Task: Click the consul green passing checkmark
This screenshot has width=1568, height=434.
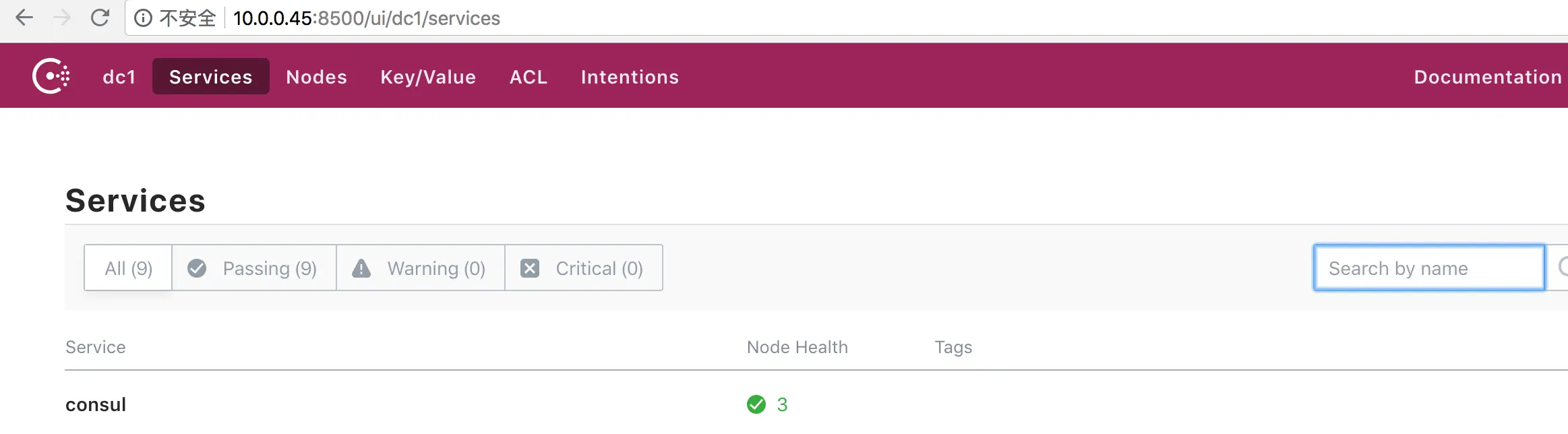Action: pyautogui.click(x=756, y=404)
